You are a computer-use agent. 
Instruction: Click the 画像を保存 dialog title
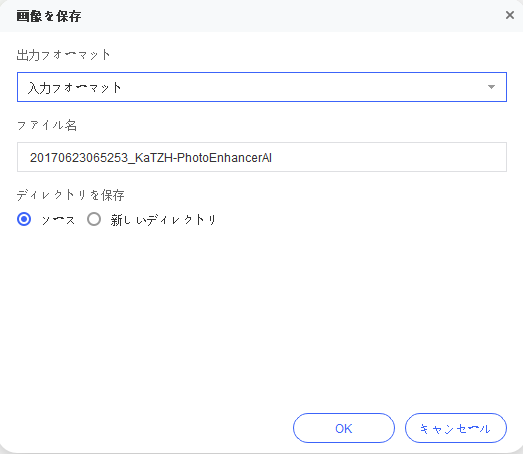(x=49, y=16)
